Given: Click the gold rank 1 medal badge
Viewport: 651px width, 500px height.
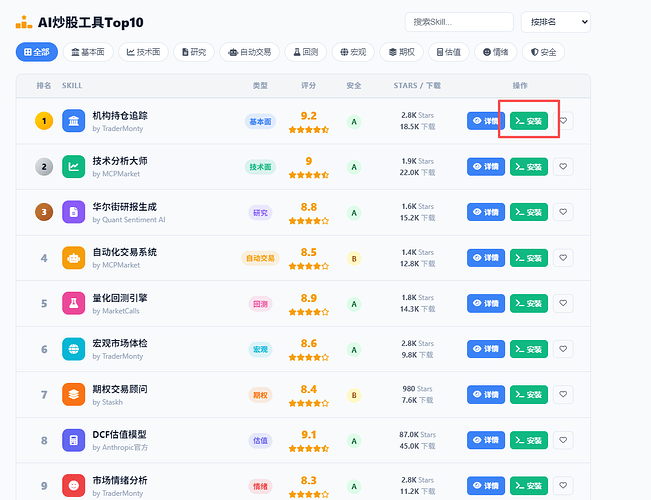Looking at the screenshot, I should (44, 121).
